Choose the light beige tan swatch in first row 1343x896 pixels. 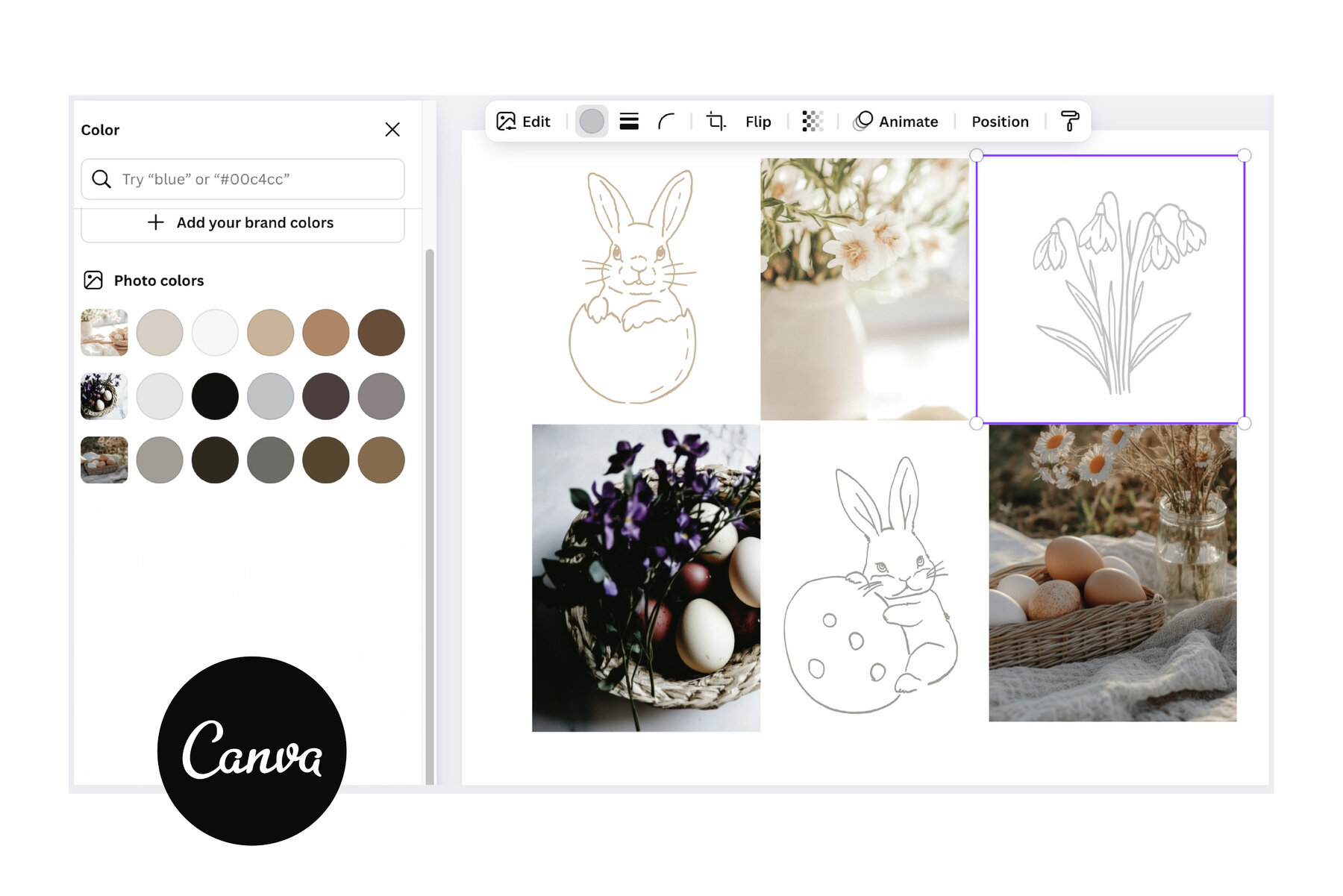pyautogui.click(x=270, y=333)
